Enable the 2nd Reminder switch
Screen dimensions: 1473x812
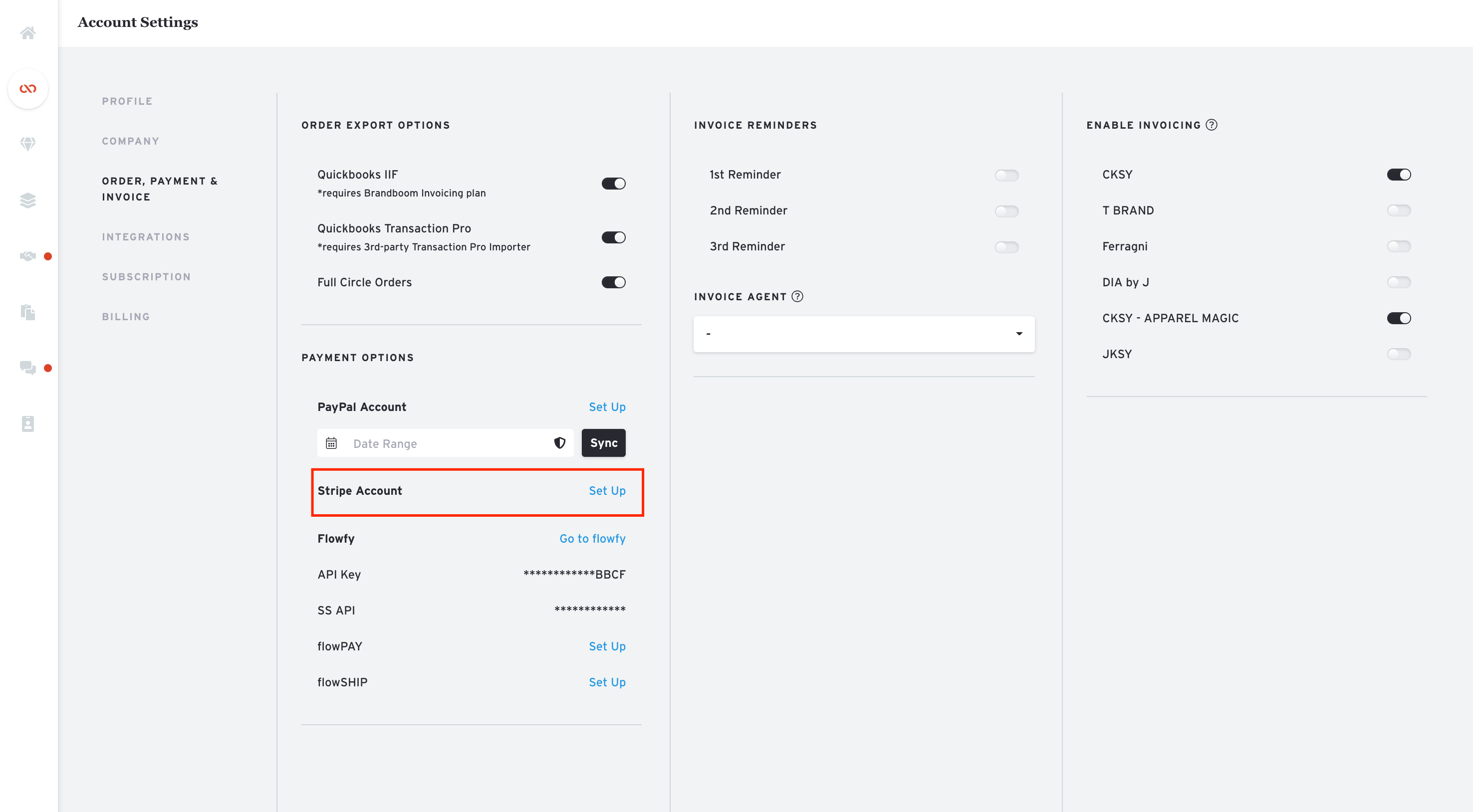[1006, 211]
